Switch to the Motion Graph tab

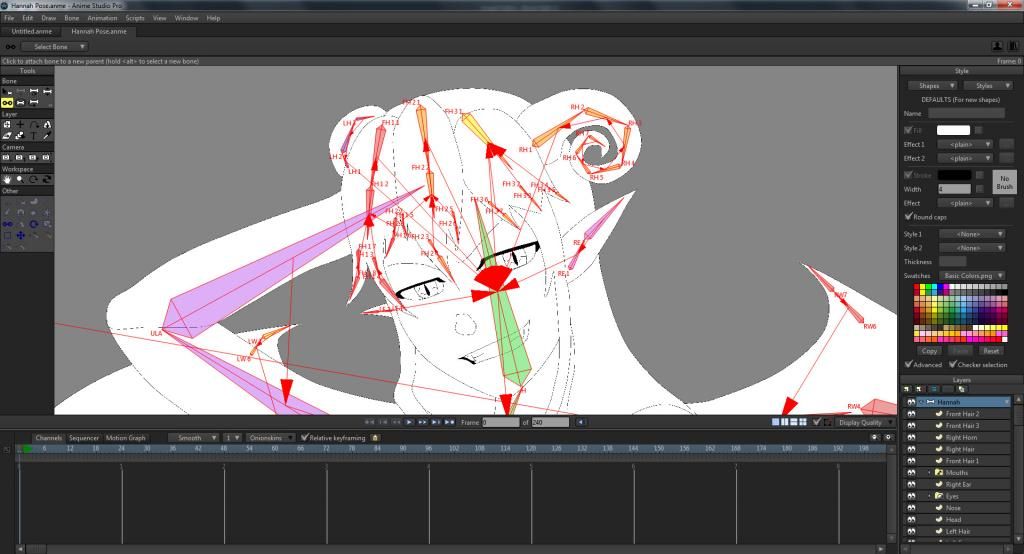point(125,438)
